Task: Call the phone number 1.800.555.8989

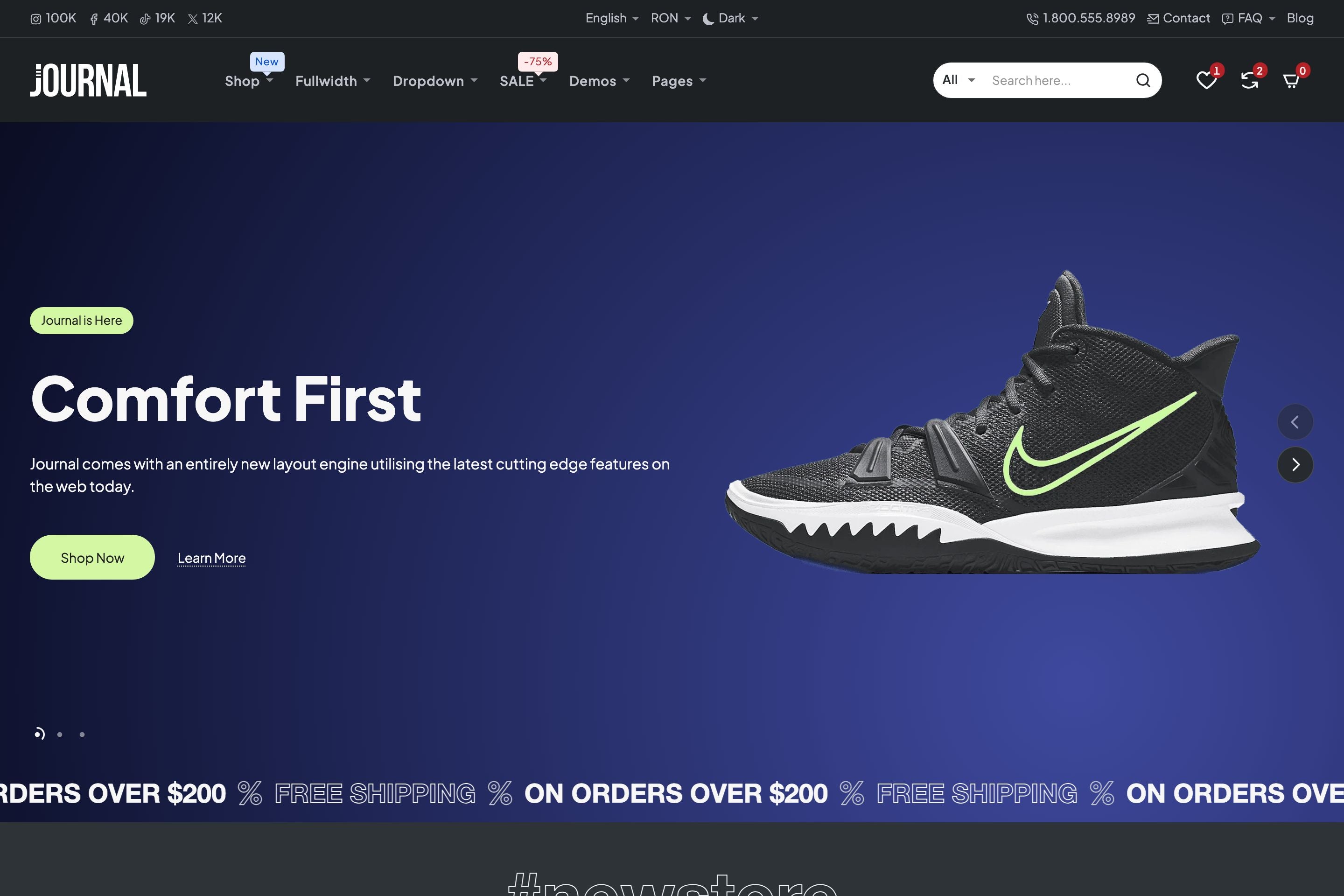Action: (1081, 18)
